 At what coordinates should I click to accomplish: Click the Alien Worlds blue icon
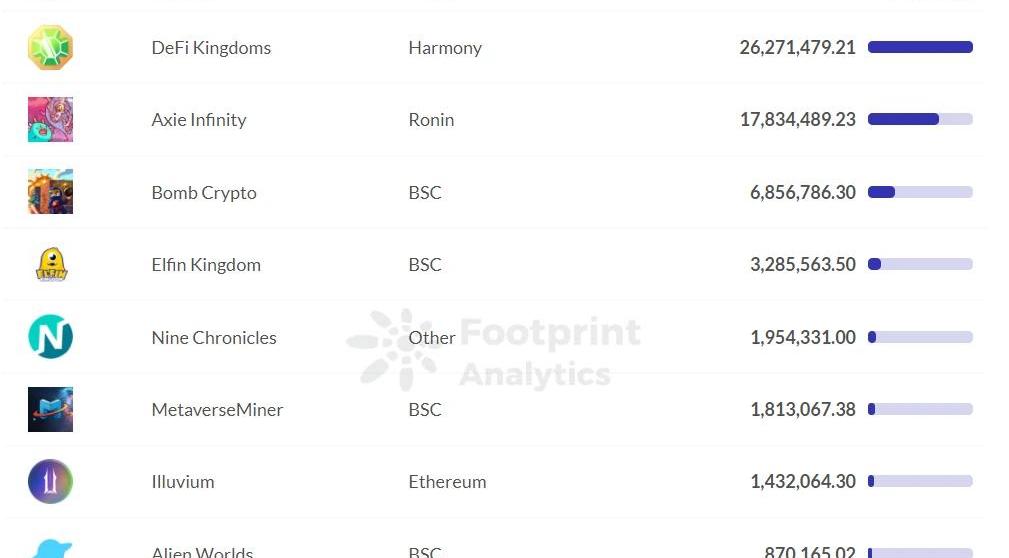pos(50,549)
